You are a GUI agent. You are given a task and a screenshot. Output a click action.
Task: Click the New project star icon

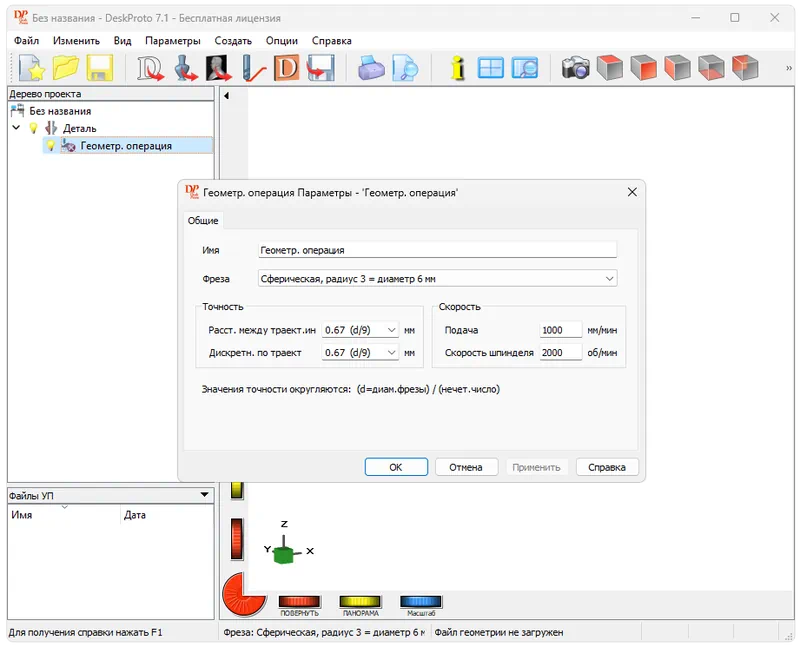(x=32, y=68)
